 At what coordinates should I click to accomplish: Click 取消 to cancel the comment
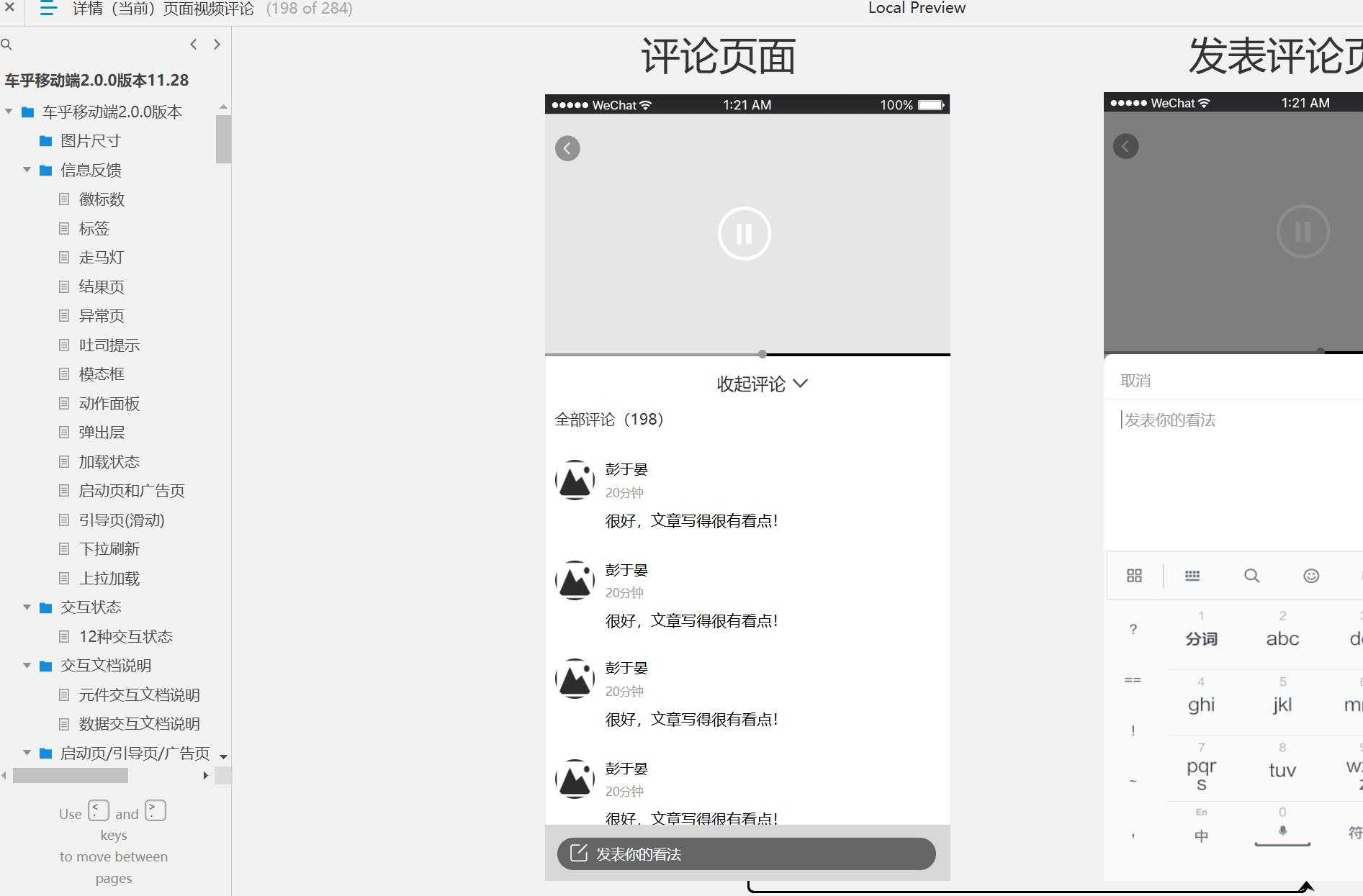coord(1136,379)
